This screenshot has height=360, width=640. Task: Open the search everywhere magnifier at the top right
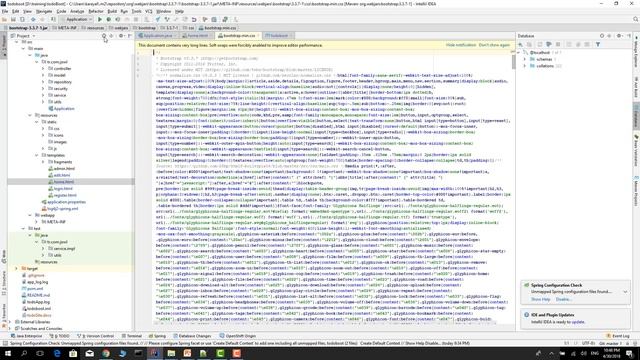click(x=636, y=19)
